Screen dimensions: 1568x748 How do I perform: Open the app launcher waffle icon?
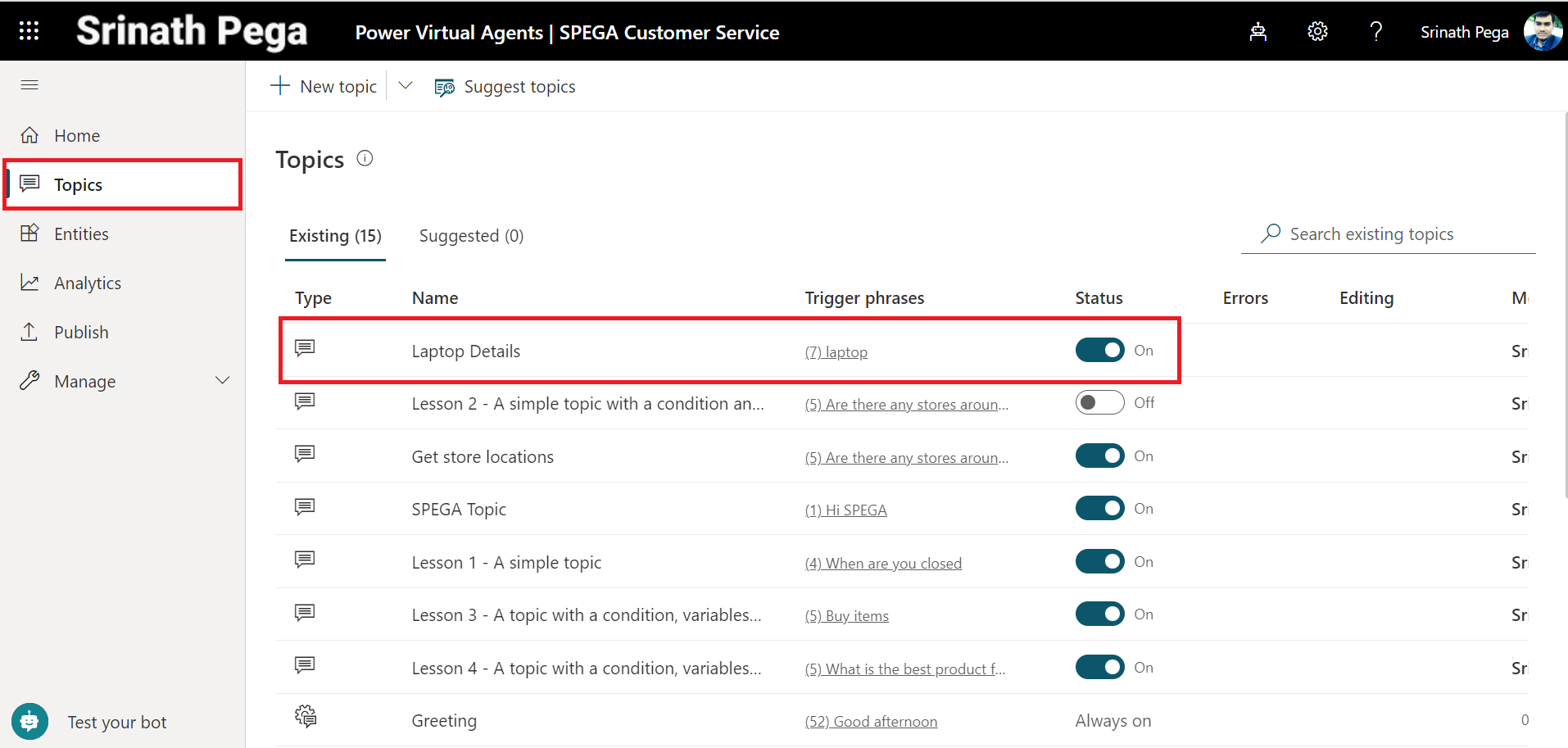coord(29,31)
